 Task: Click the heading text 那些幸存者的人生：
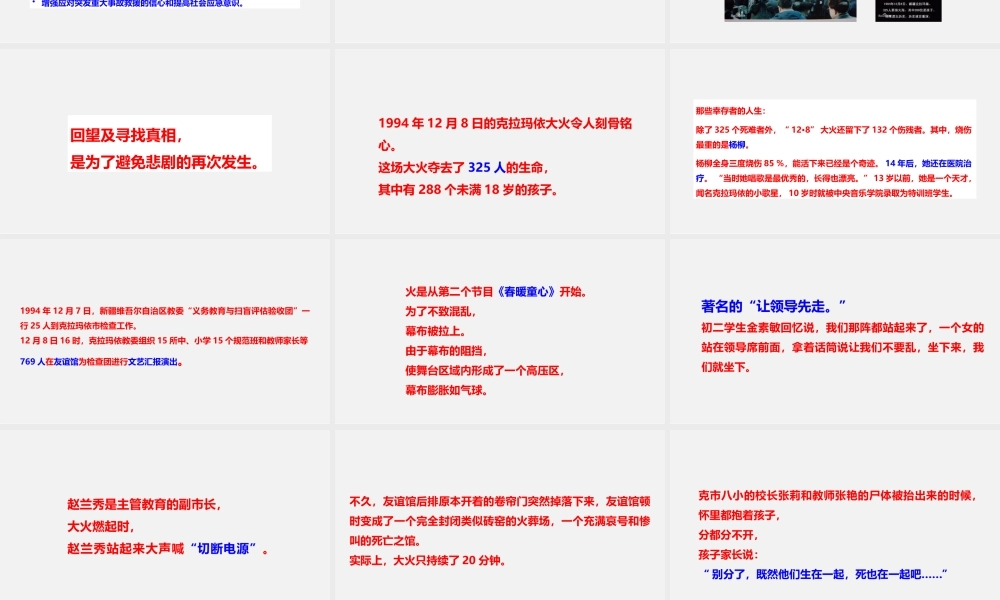(x=731, y=111)
